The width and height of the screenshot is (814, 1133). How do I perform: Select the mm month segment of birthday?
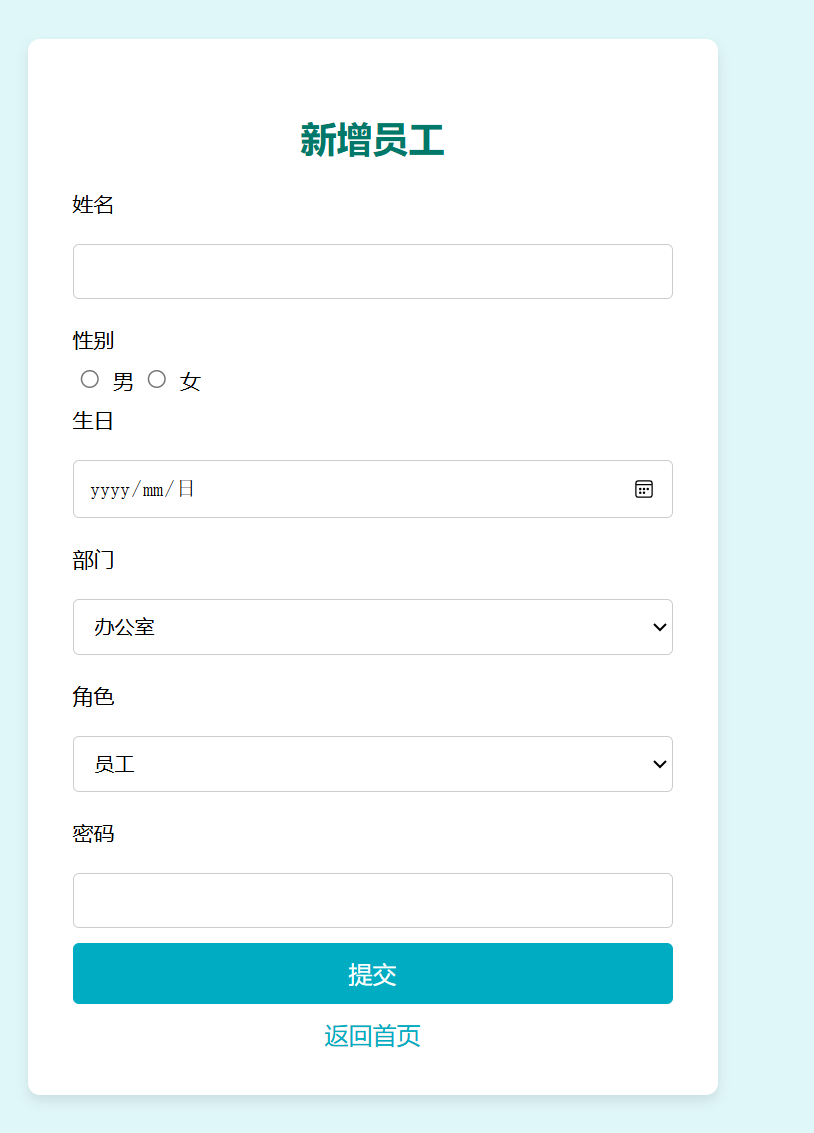tap(152, 490)
